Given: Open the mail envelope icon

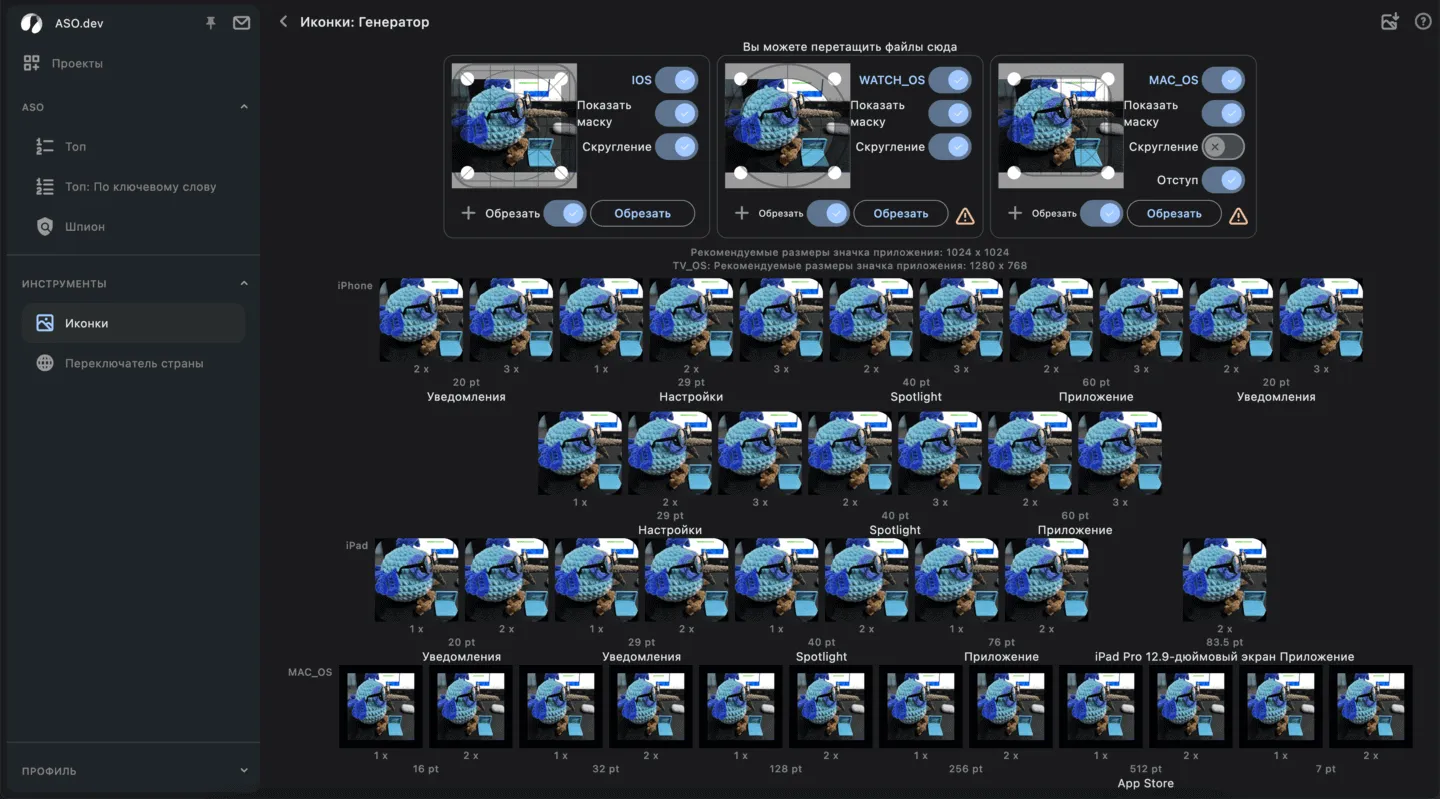Looking at the screenshot, I should coord(241,23).
